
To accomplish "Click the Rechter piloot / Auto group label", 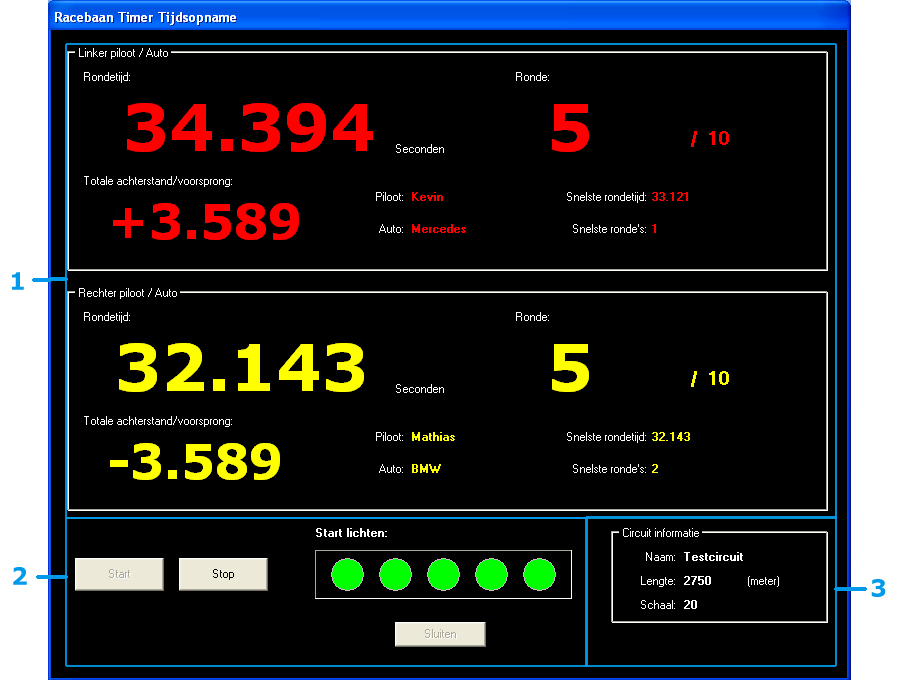I will pos(128,293).
